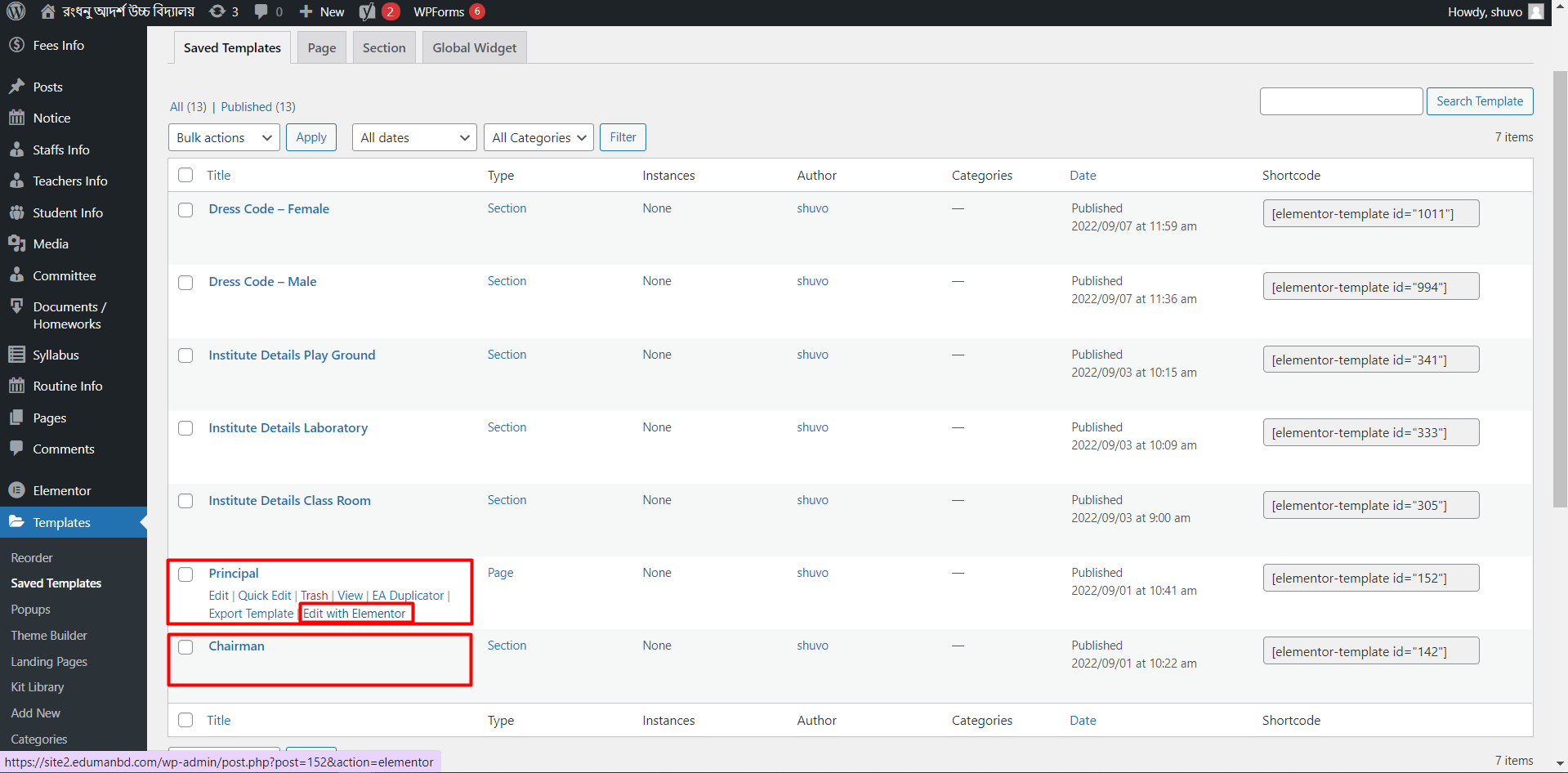
Task: Click Export Template link for Principal
Action: point(251,614)
